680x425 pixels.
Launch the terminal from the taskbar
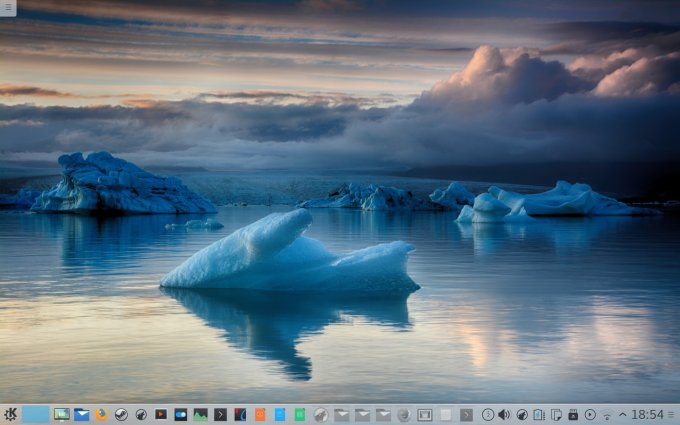point(220,414)
